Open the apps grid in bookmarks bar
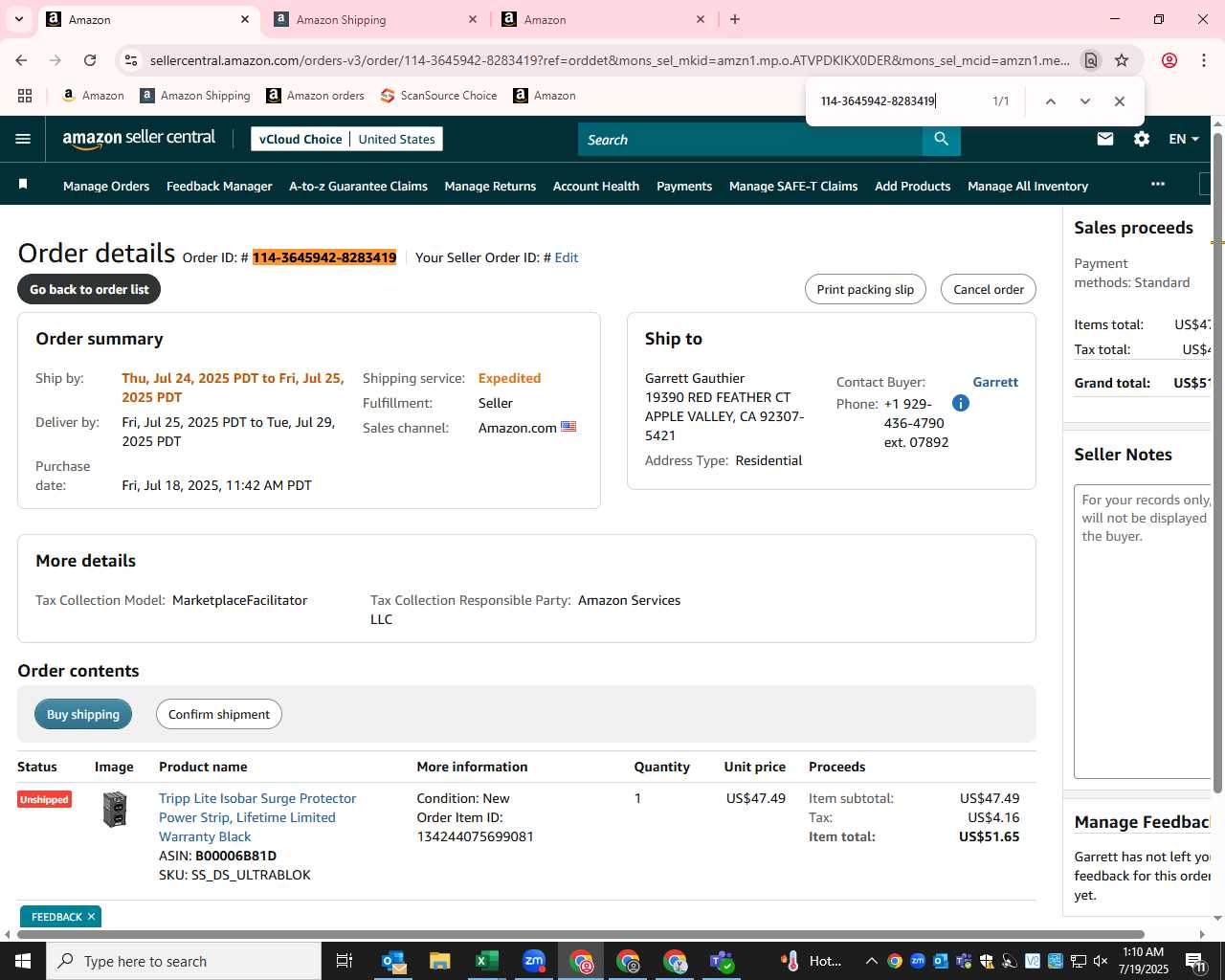Screen dimensions: 1225x980 (x=25, y=96)
